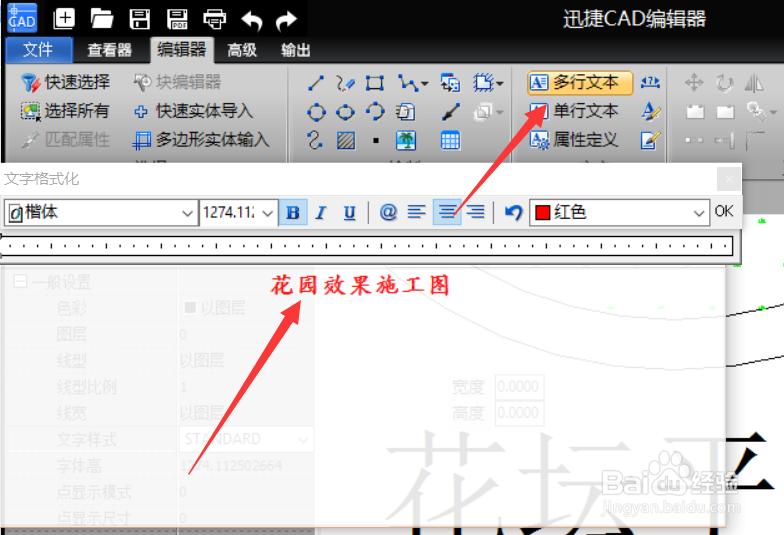Click the 单行文本 button

pyautogui.click(x=574, y=111)
